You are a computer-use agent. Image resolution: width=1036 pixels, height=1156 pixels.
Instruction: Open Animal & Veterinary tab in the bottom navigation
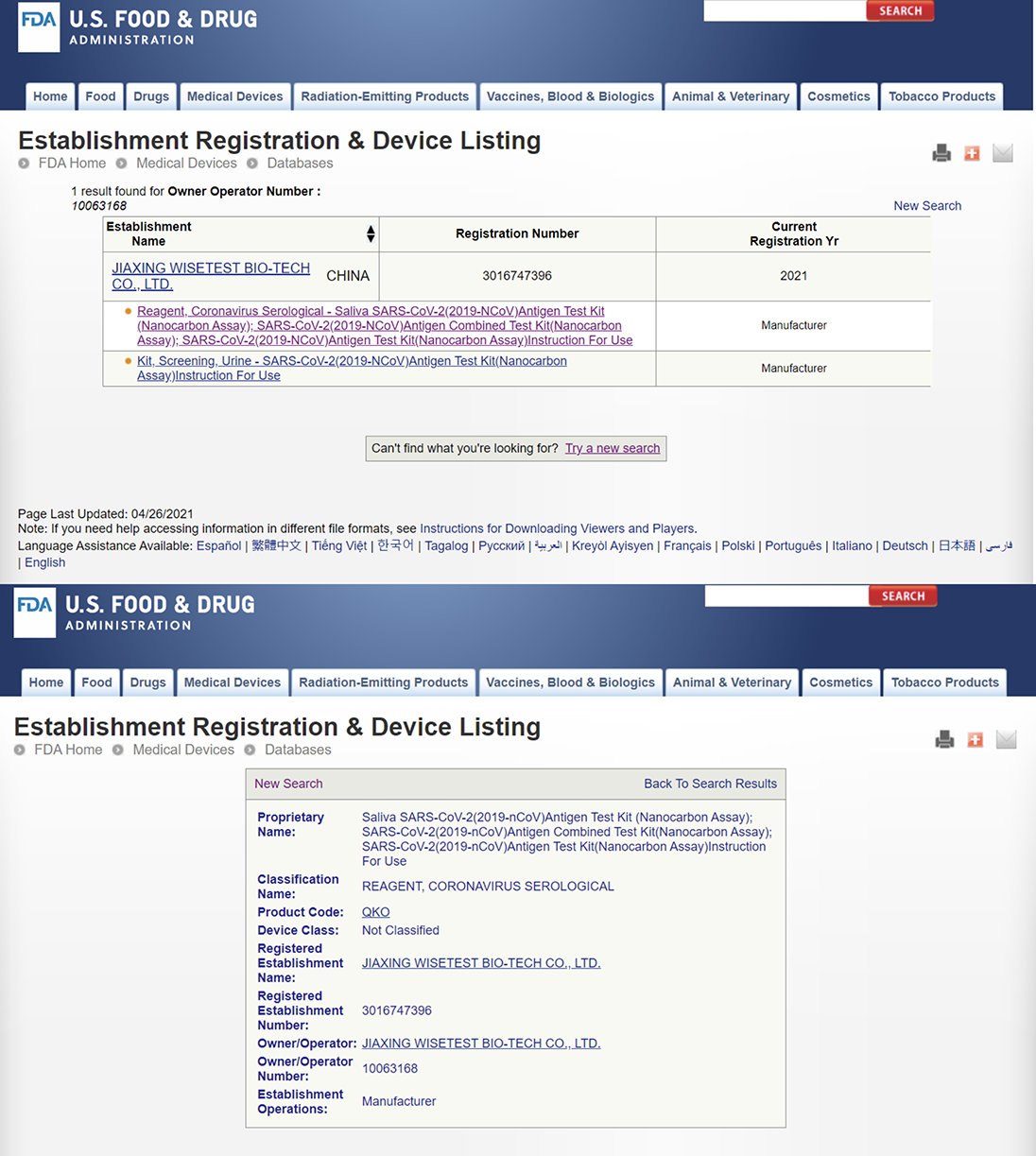(x=732, y=682)
